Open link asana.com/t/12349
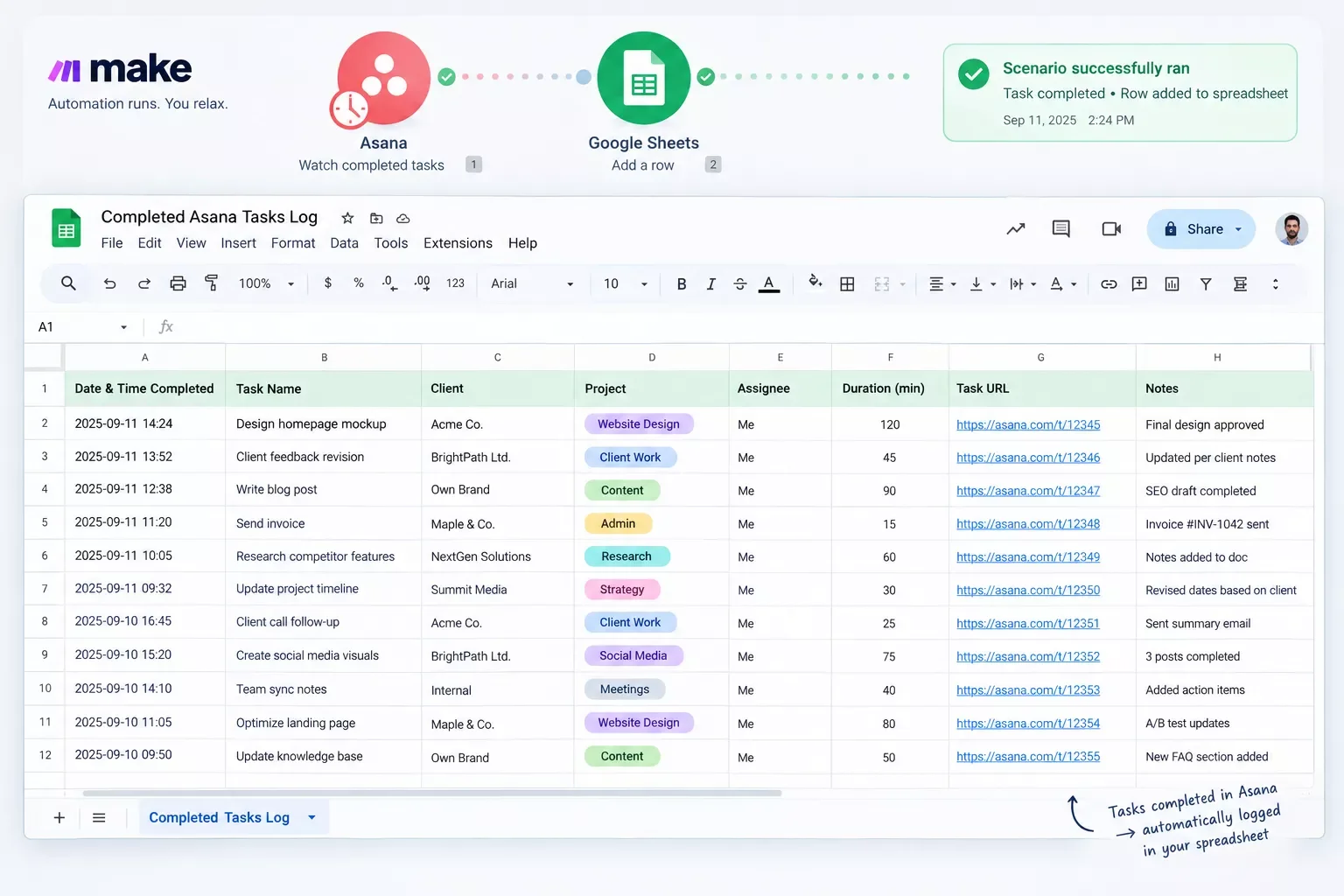Image resolution: width=1344 pixels, height=896 pixels. 1028,557
